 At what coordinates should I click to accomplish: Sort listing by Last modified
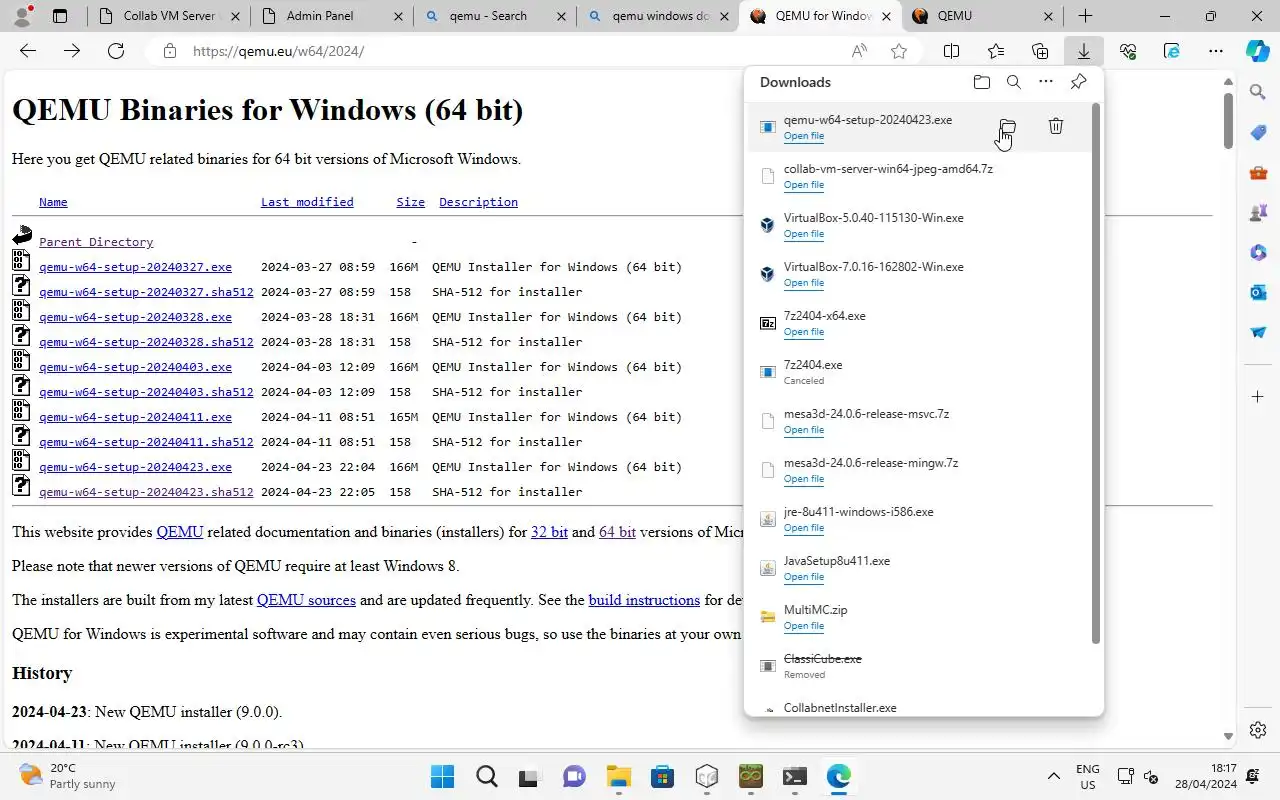tap(307, 202)
